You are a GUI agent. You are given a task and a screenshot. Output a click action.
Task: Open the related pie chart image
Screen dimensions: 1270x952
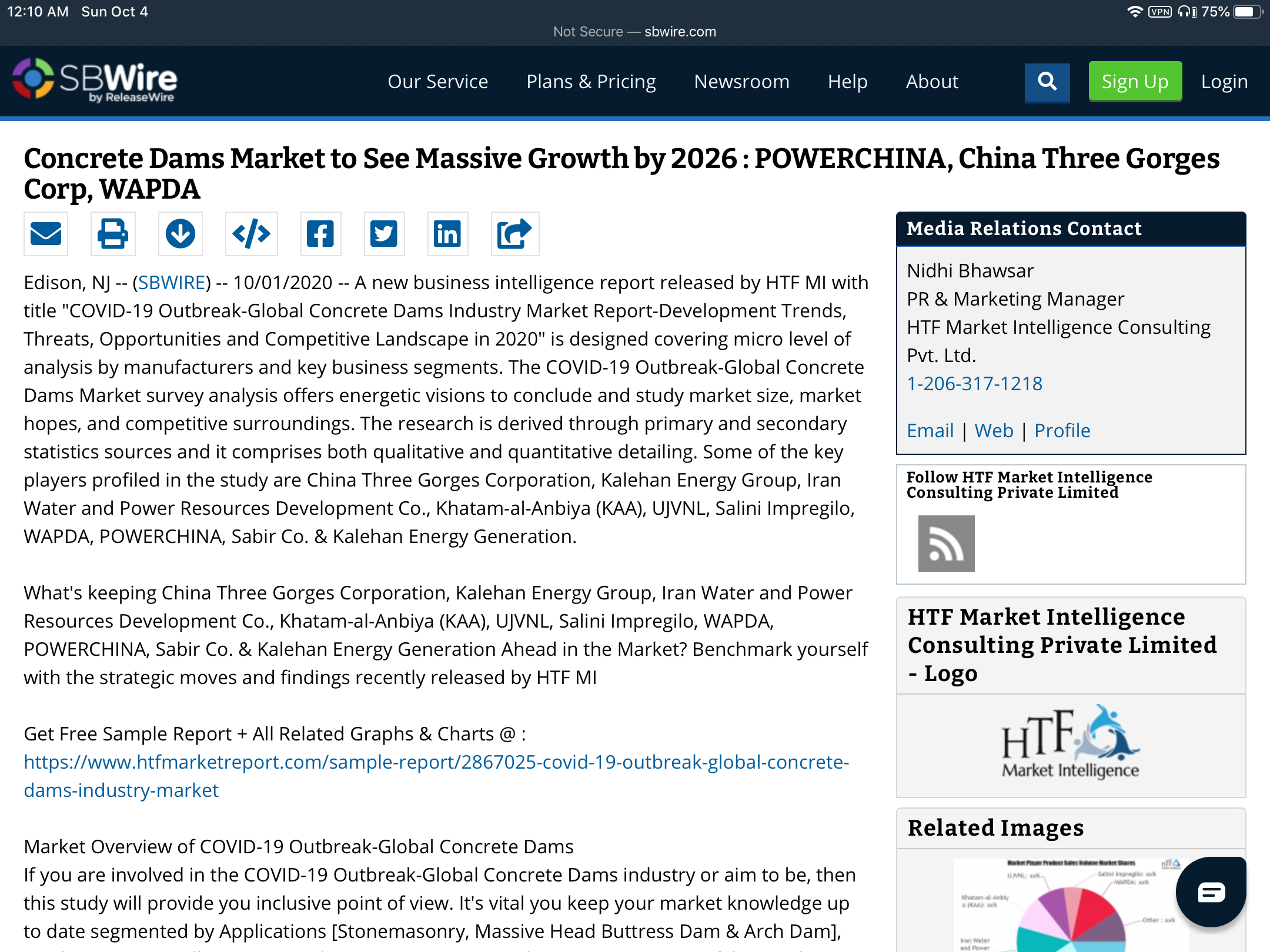click(1070, 905)
